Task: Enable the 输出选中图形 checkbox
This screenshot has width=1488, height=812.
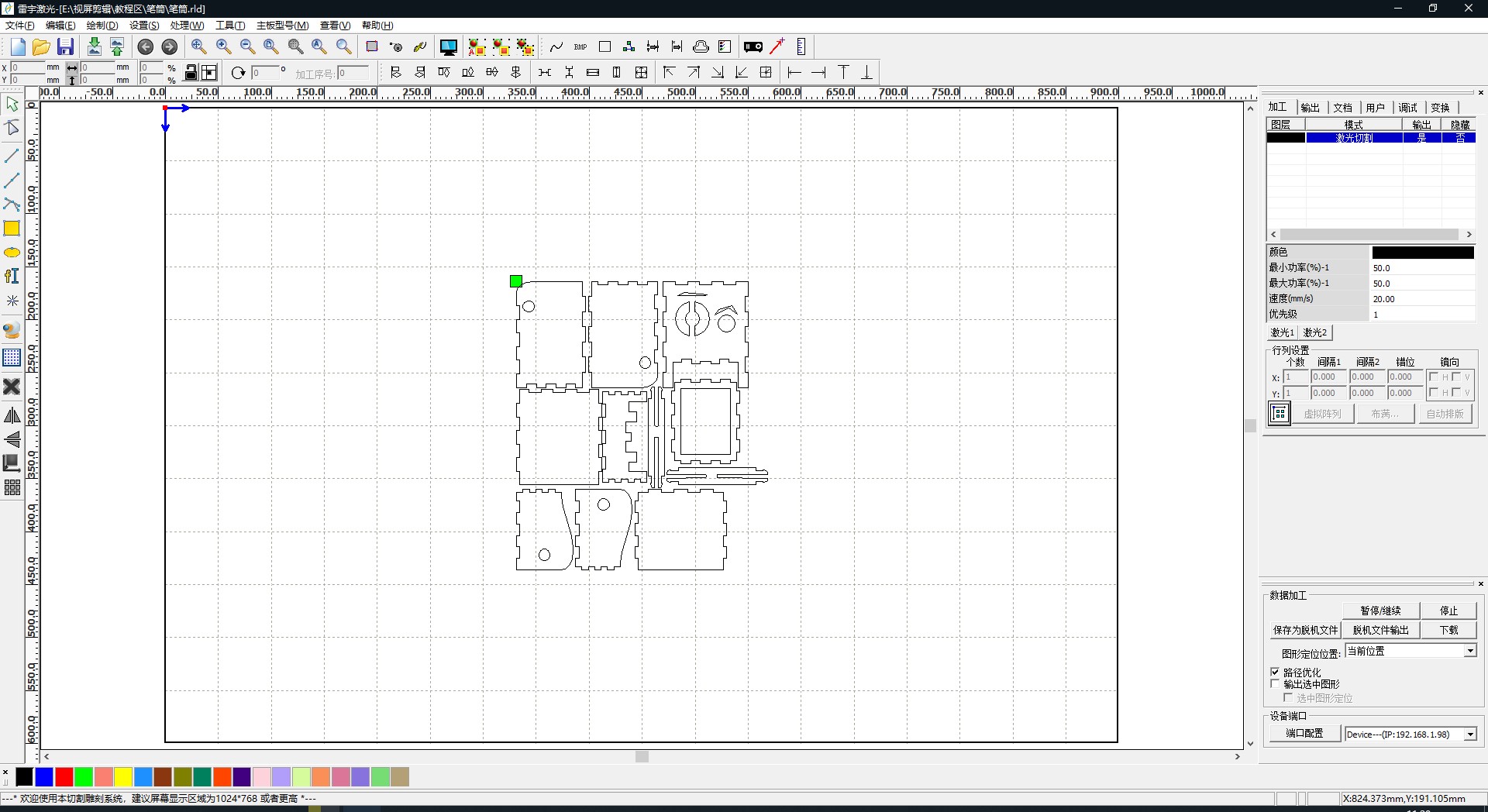Action: pyautogui.click(x=1276, y=684)
